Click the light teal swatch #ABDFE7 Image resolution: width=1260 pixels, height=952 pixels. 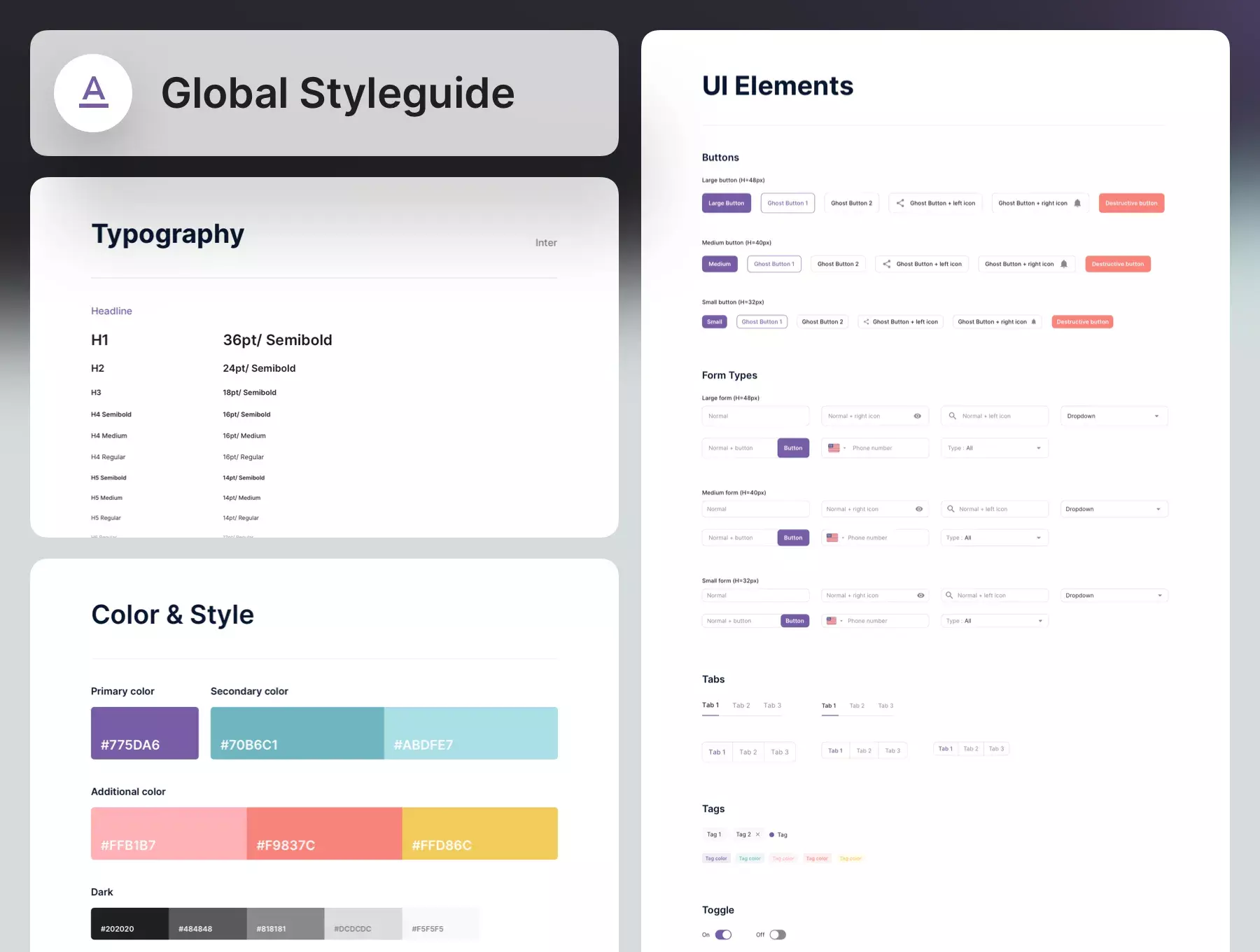click(x=471, y=733)
